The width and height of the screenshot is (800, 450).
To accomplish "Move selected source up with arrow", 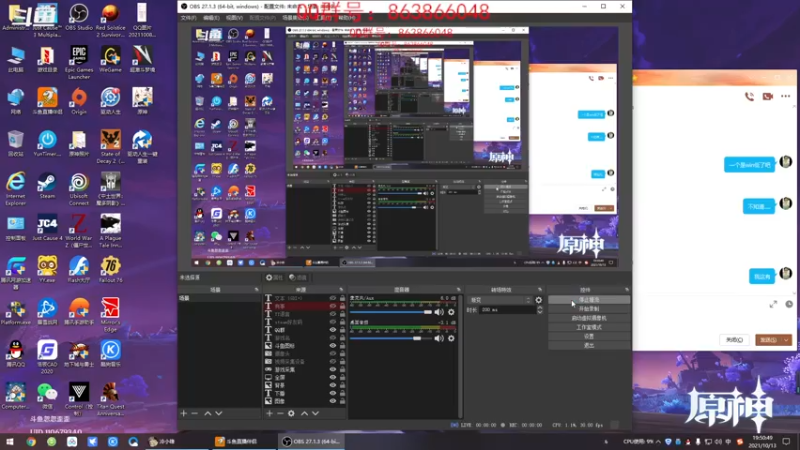I will pyautogui.click(x=305, y=413).
